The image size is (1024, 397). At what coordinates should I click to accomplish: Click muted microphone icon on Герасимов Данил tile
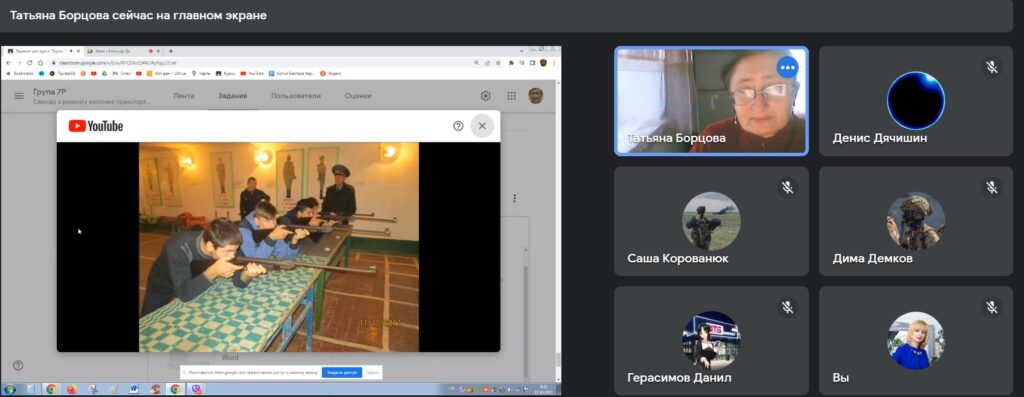788,308
